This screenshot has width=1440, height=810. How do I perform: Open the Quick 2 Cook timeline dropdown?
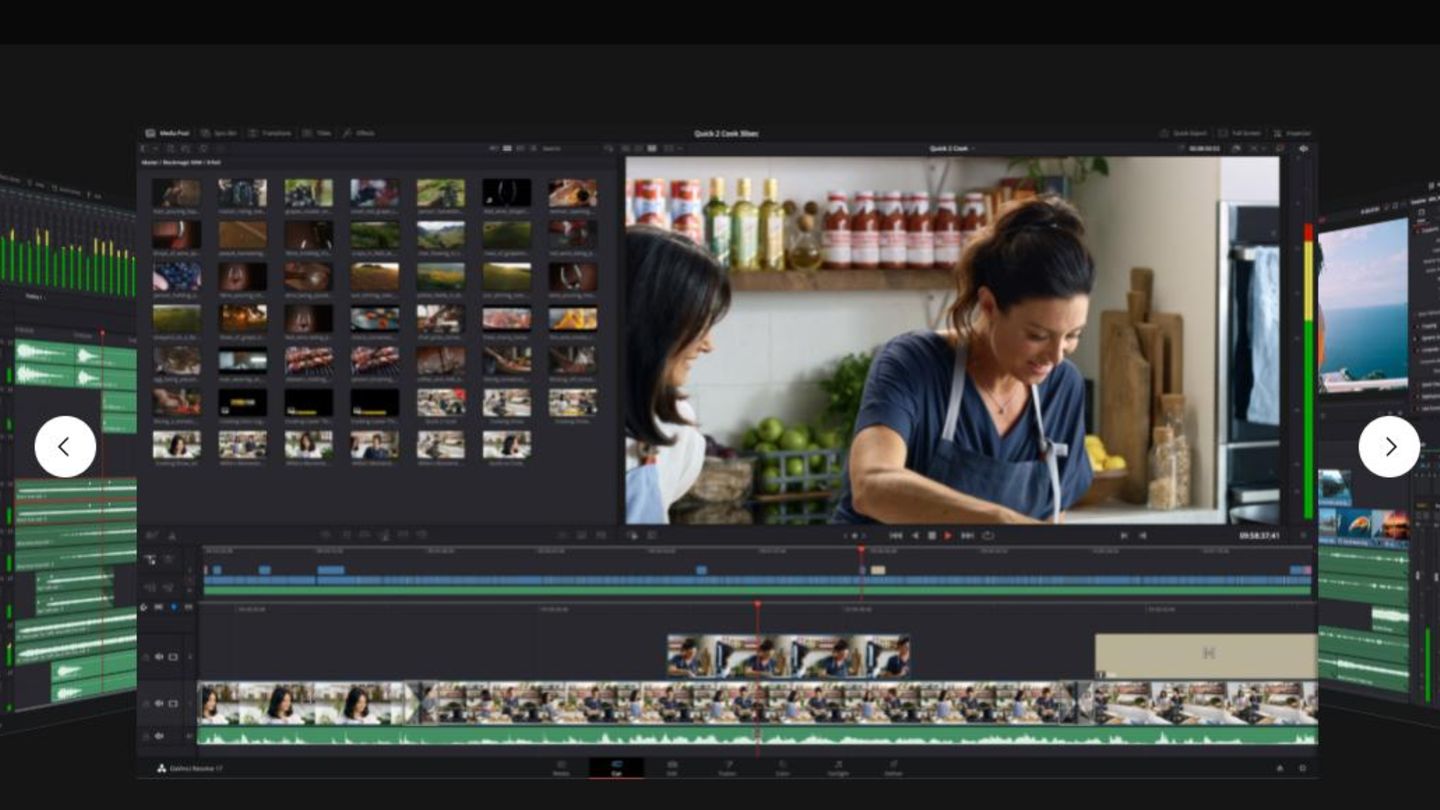(x=952, y=148)
